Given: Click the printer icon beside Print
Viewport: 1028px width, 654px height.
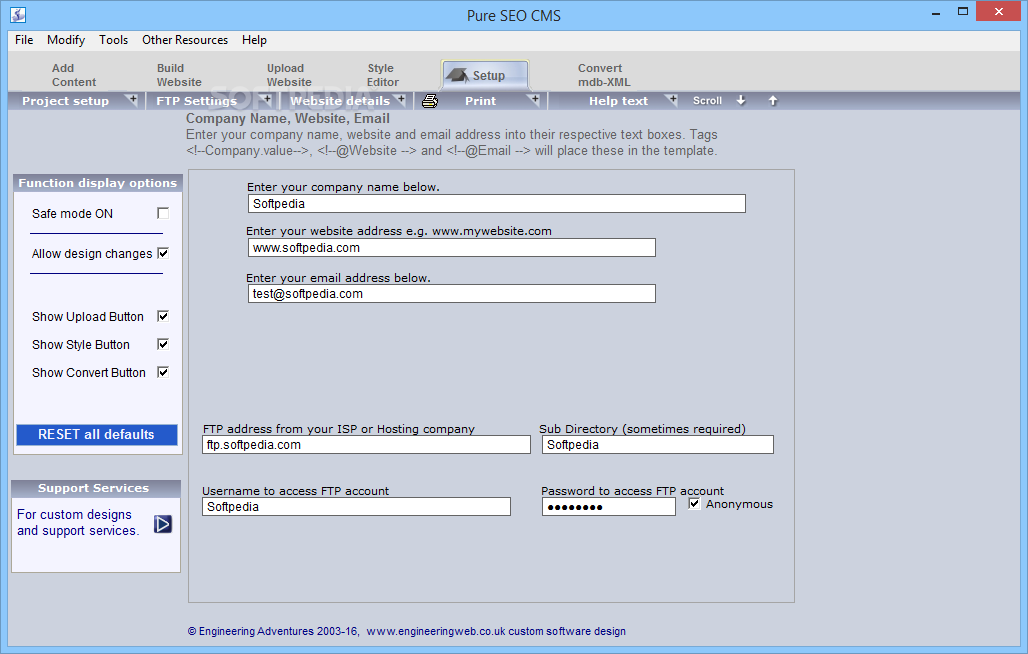Looking at the screenshot, I should tap(429, 101).
